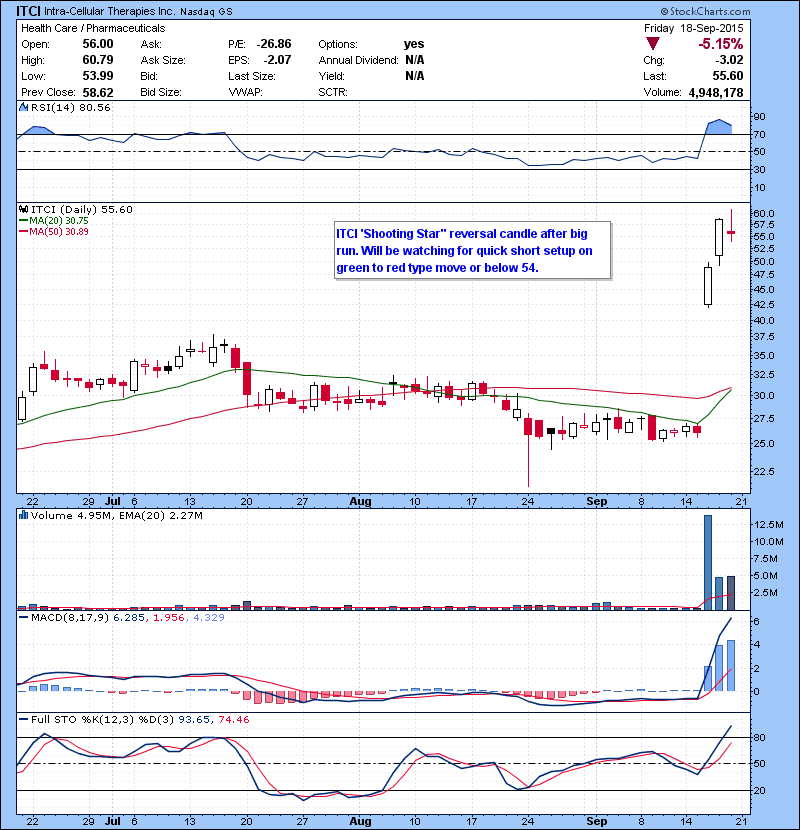The image size is (800, 830).
Task: Click the Jul label under price chart
Action: pyautogui.click(x=113, y=501)
